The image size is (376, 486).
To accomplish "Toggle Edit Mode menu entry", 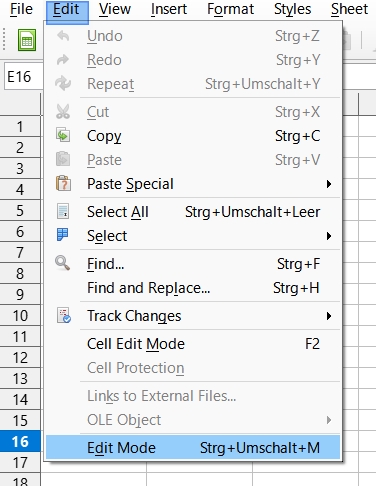I will [x=193, y=448].
